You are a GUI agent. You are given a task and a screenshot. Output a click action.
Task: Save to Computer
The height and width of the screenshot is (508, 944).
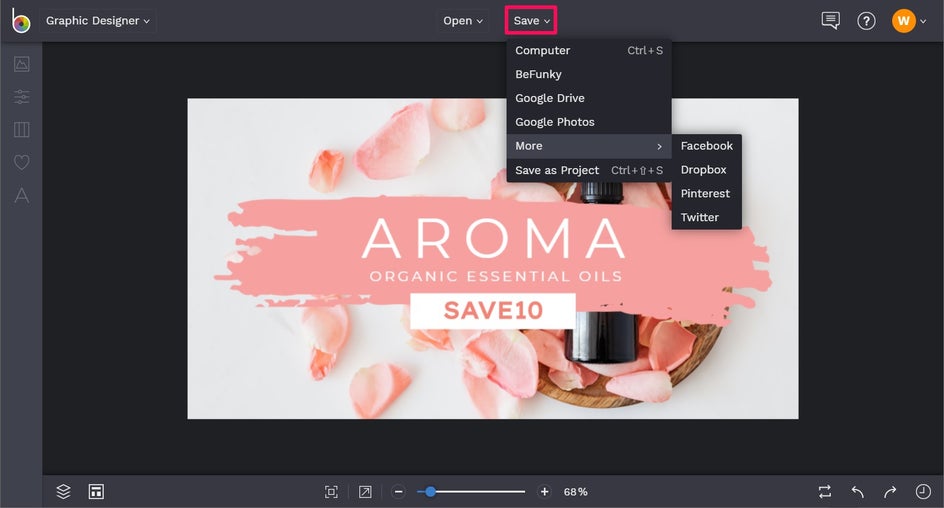pos(589,51)
